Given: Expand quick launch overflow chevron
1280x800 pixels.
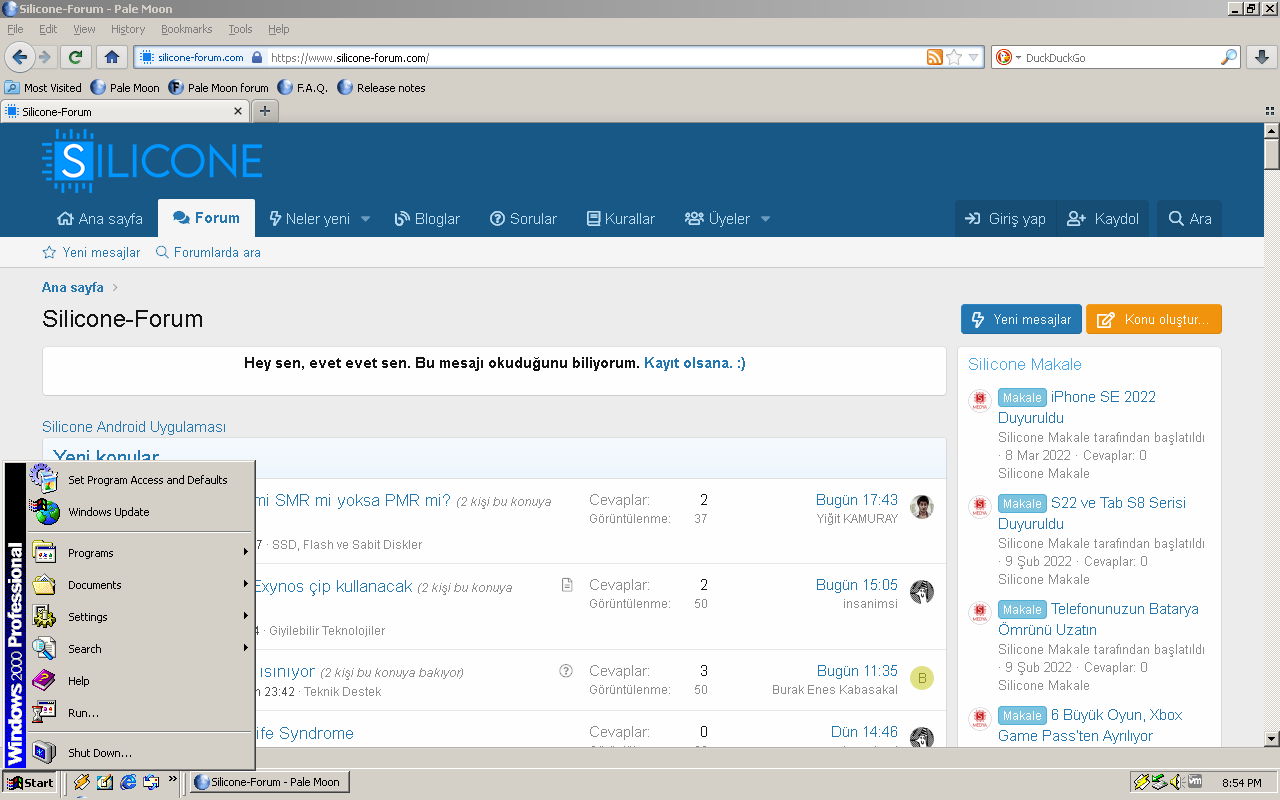Looking at the screenshot, I should pyautogui.click(x=173, y=778).
